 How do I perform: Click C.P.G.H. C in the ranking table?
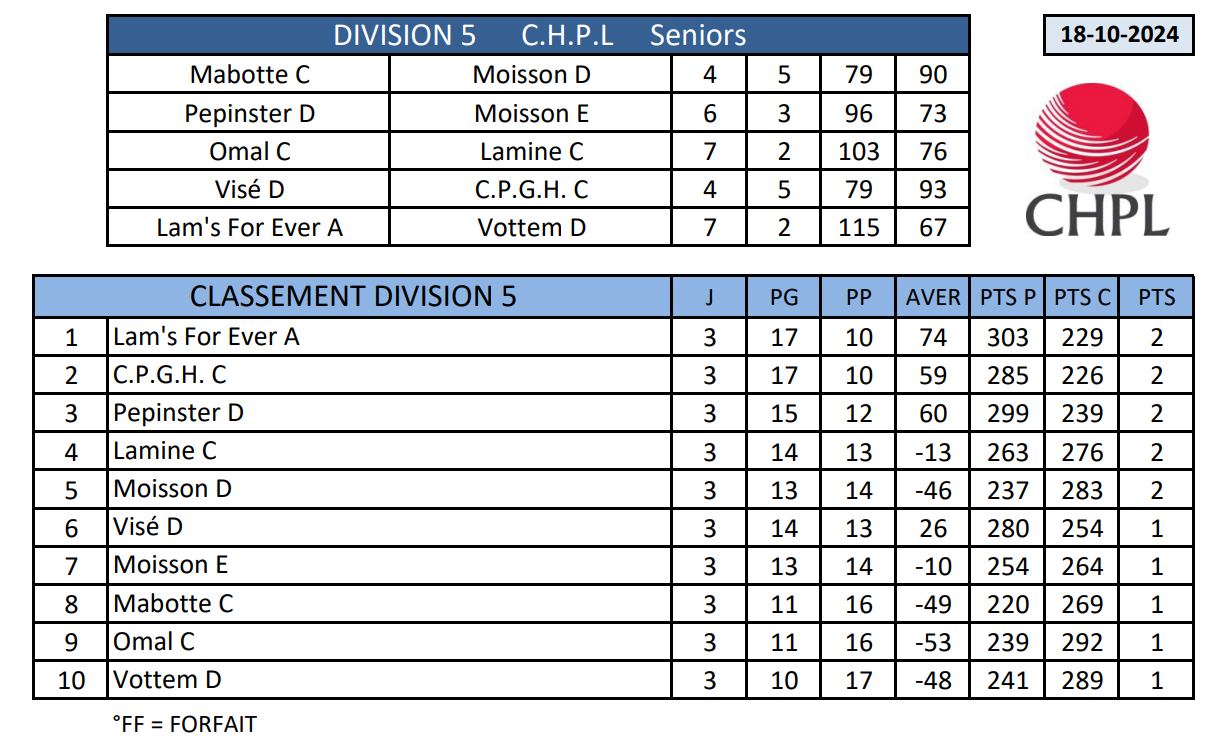170,374
